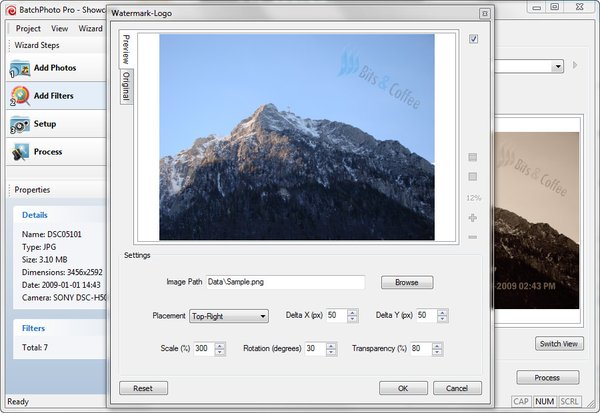This screenshot has width=600, height=413.
Task: Decrease Delta Y value with down arrow
Action: 442,319
